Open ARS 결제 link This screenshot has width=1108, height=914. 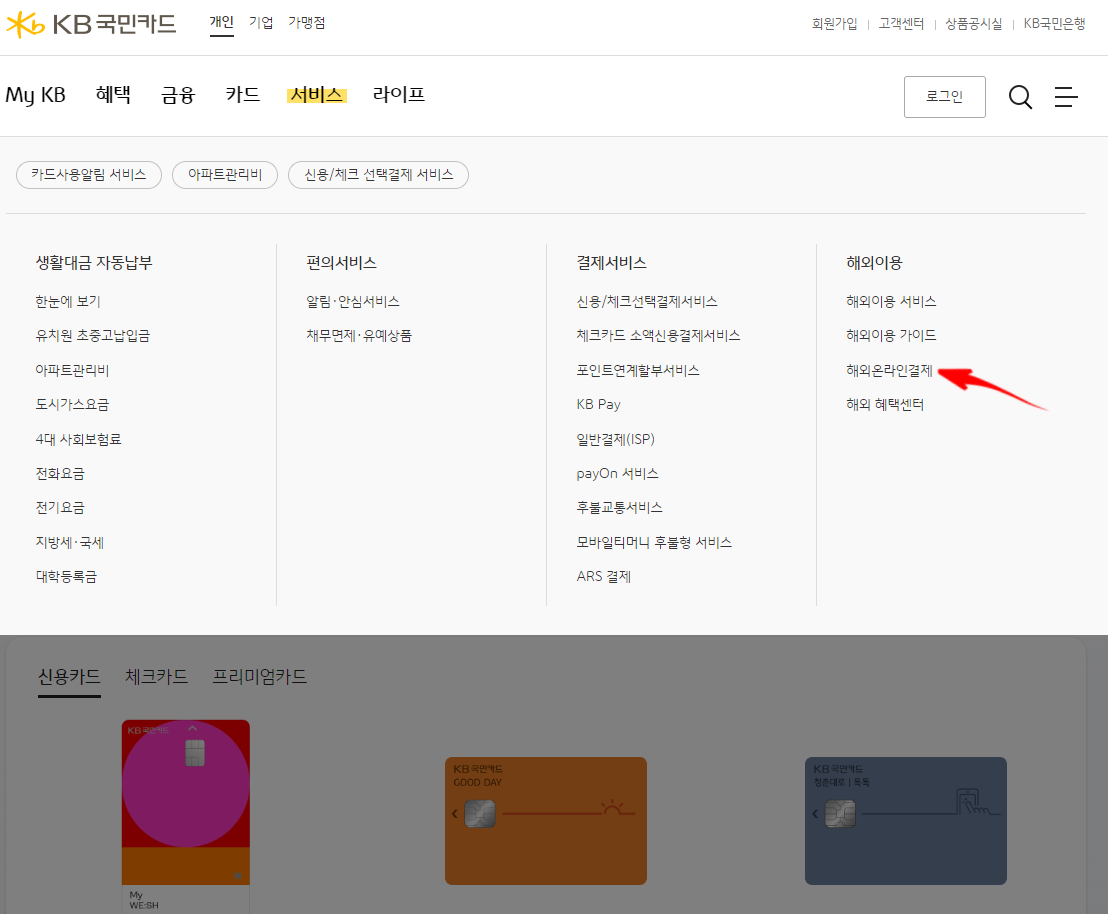[603, 577]
